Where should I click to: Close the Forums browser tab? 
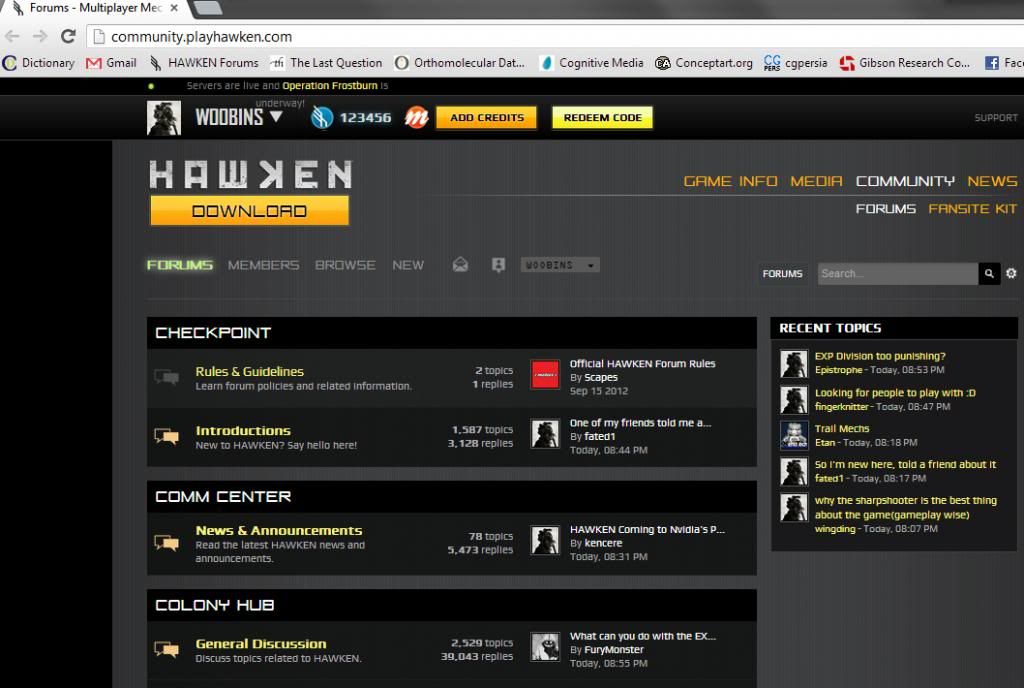(x=174, y=8)
